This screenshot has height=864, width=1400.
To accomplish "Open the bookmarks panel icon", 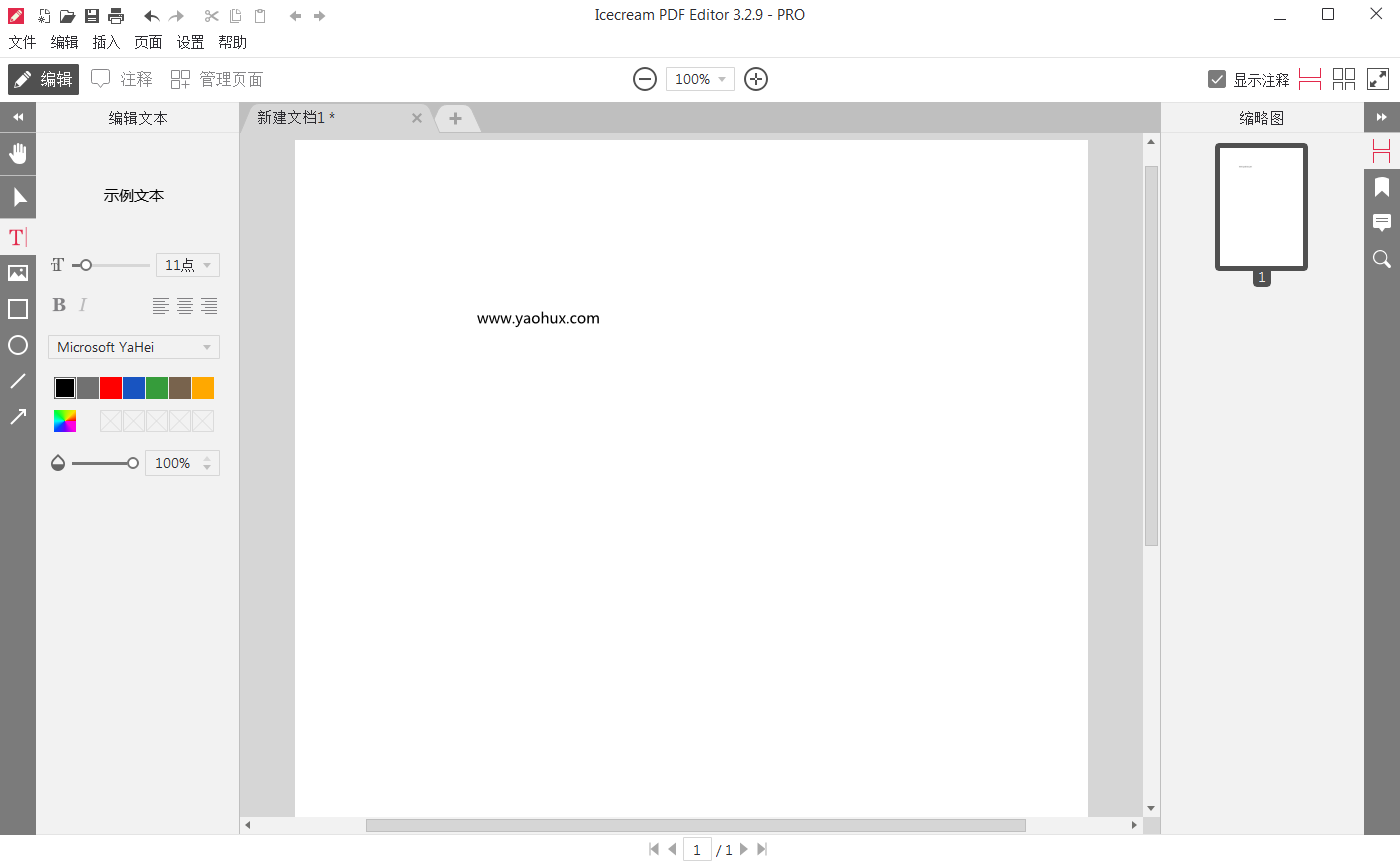I will [x=1382, y=187].
